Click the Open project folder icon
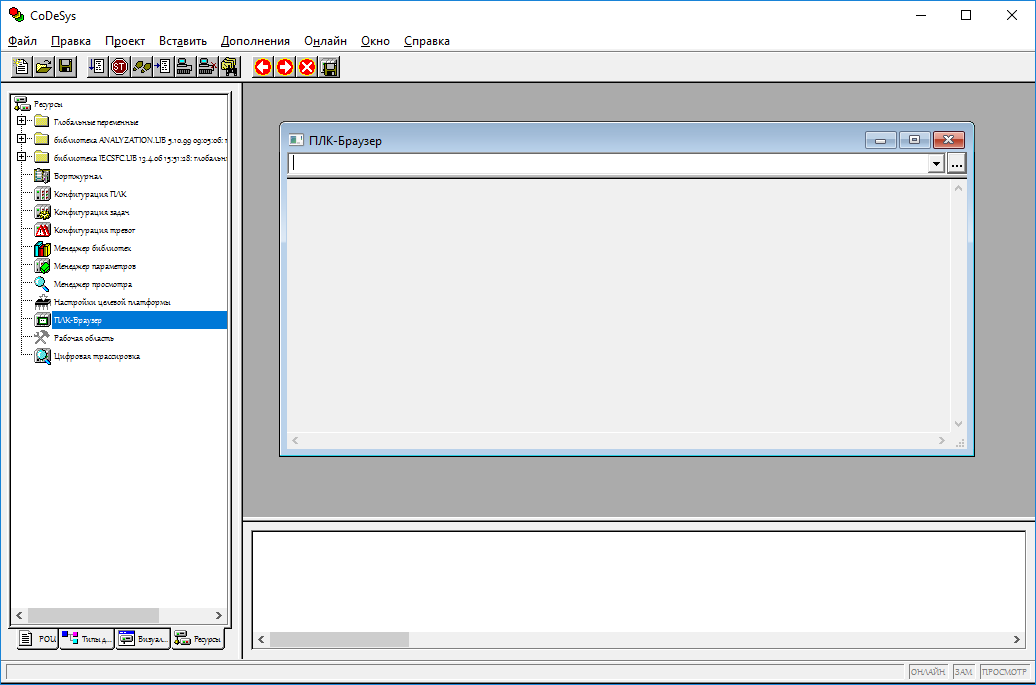Screen dimensions: 1036x685 [x=43, y=67]
